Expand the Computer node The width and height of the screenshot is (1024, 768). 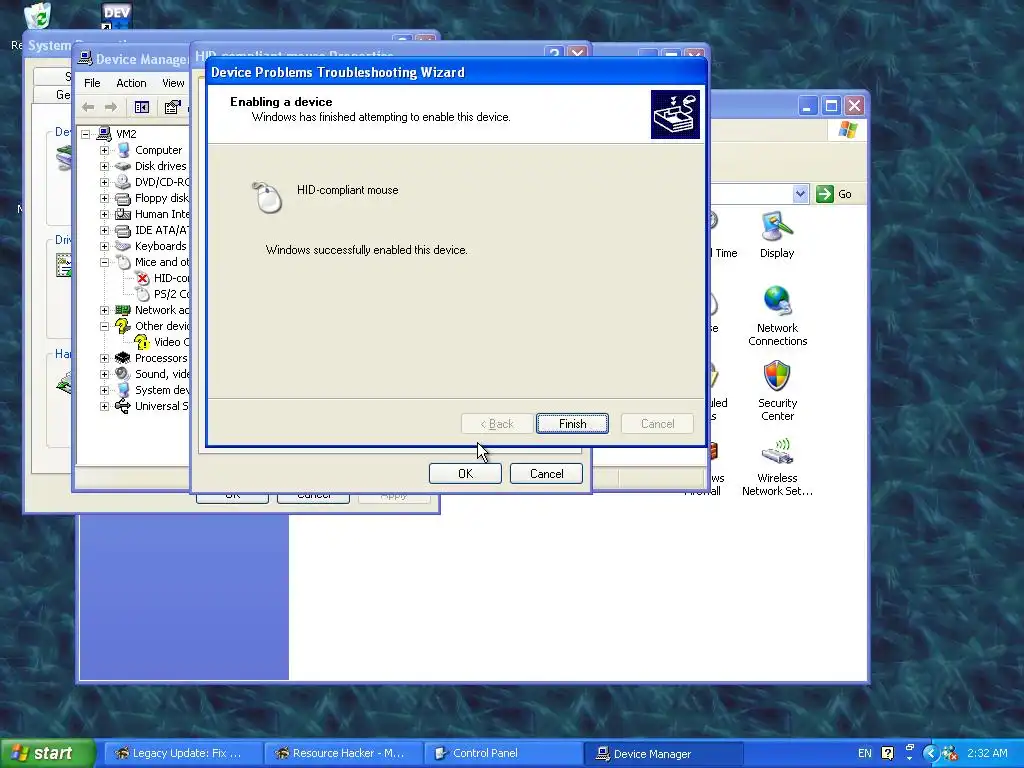[104, 150]
